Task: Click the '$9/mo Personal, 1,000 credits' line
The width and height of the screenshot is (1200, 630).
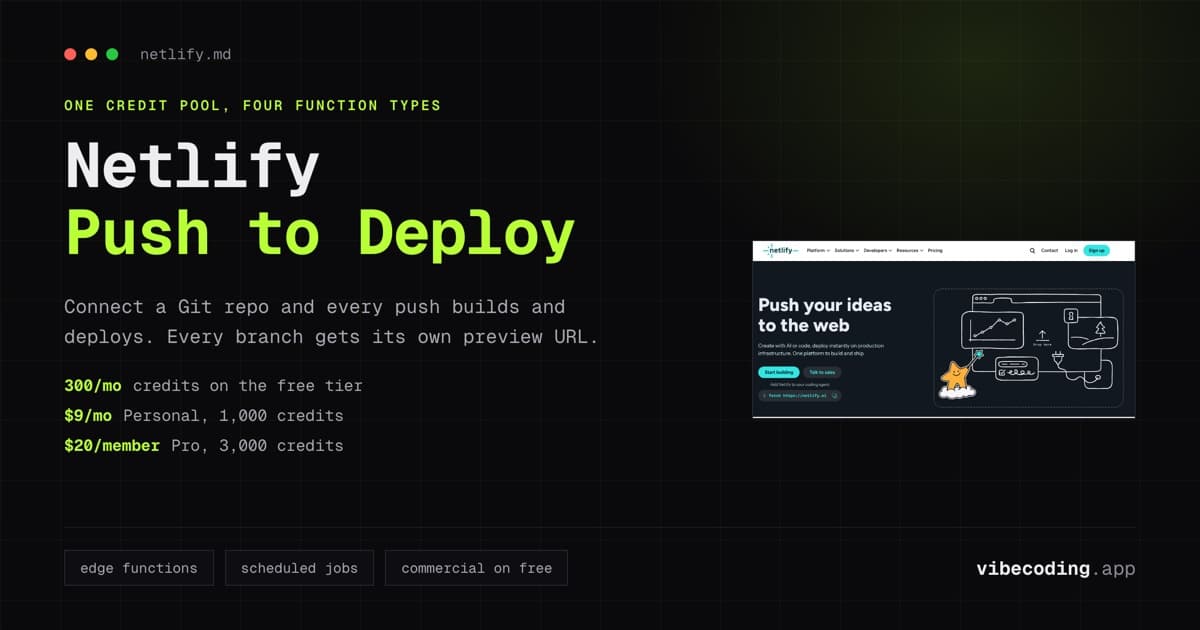Action: (204, 416)
